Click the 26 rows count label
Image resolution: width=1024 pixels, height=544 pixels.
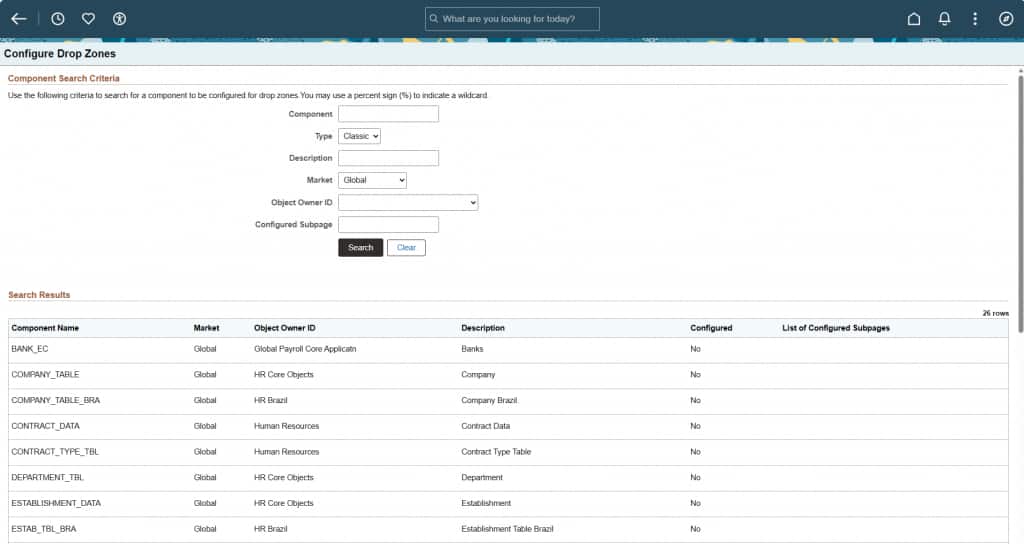(x=995, y=313)
